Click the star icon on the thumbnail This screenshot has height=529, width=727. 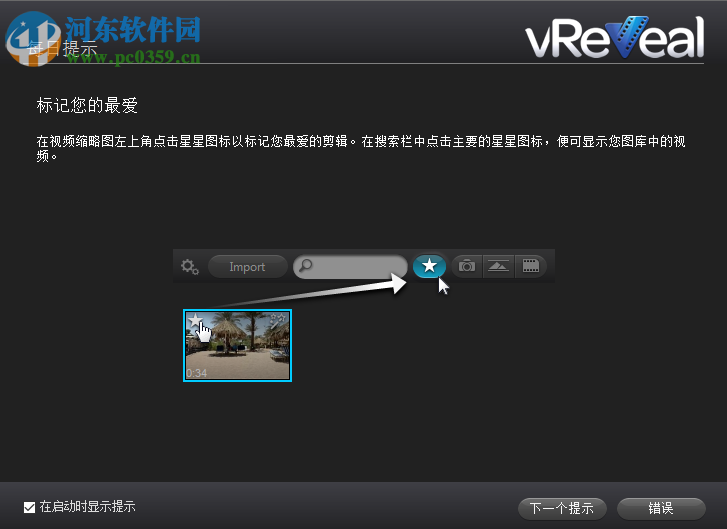[x=195, y=320]
